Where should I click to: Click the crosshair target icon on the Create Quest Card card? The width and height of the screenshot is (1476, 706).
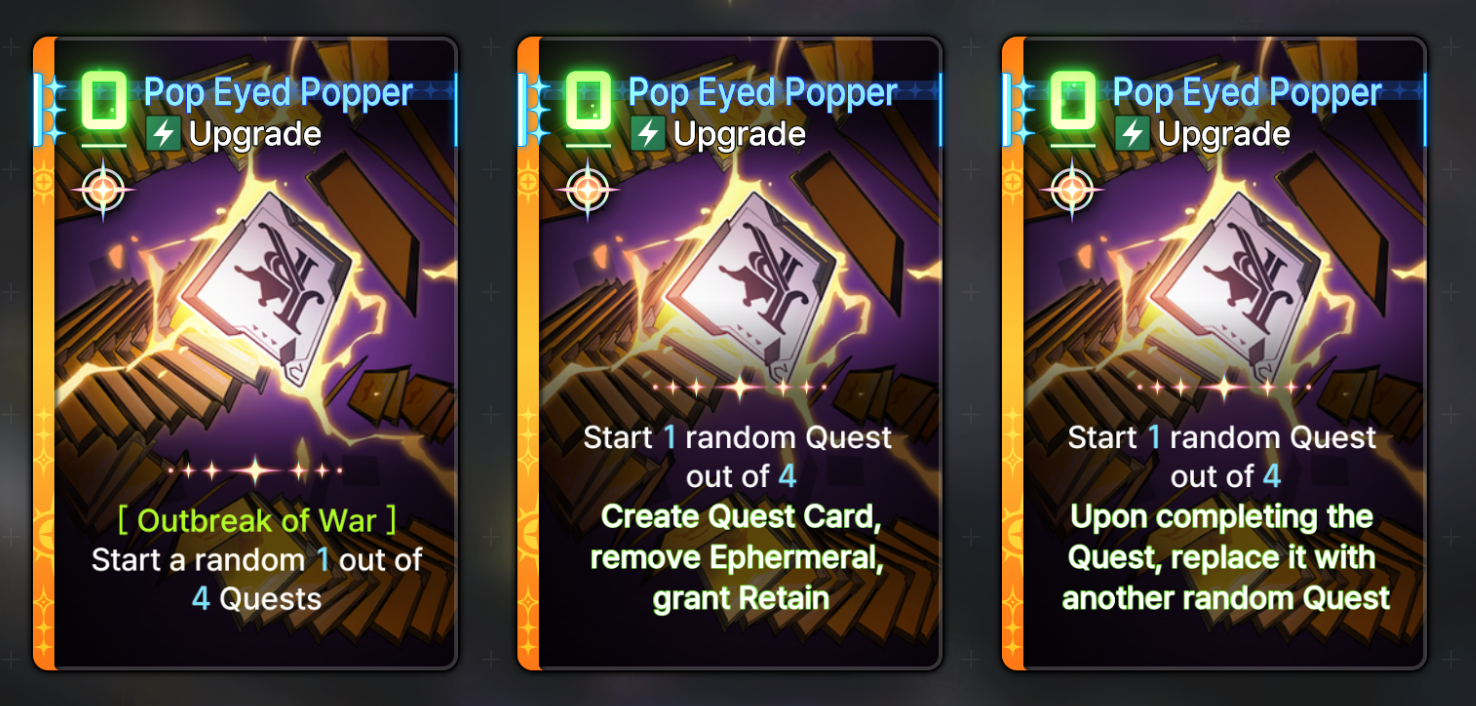pos(588,190)
